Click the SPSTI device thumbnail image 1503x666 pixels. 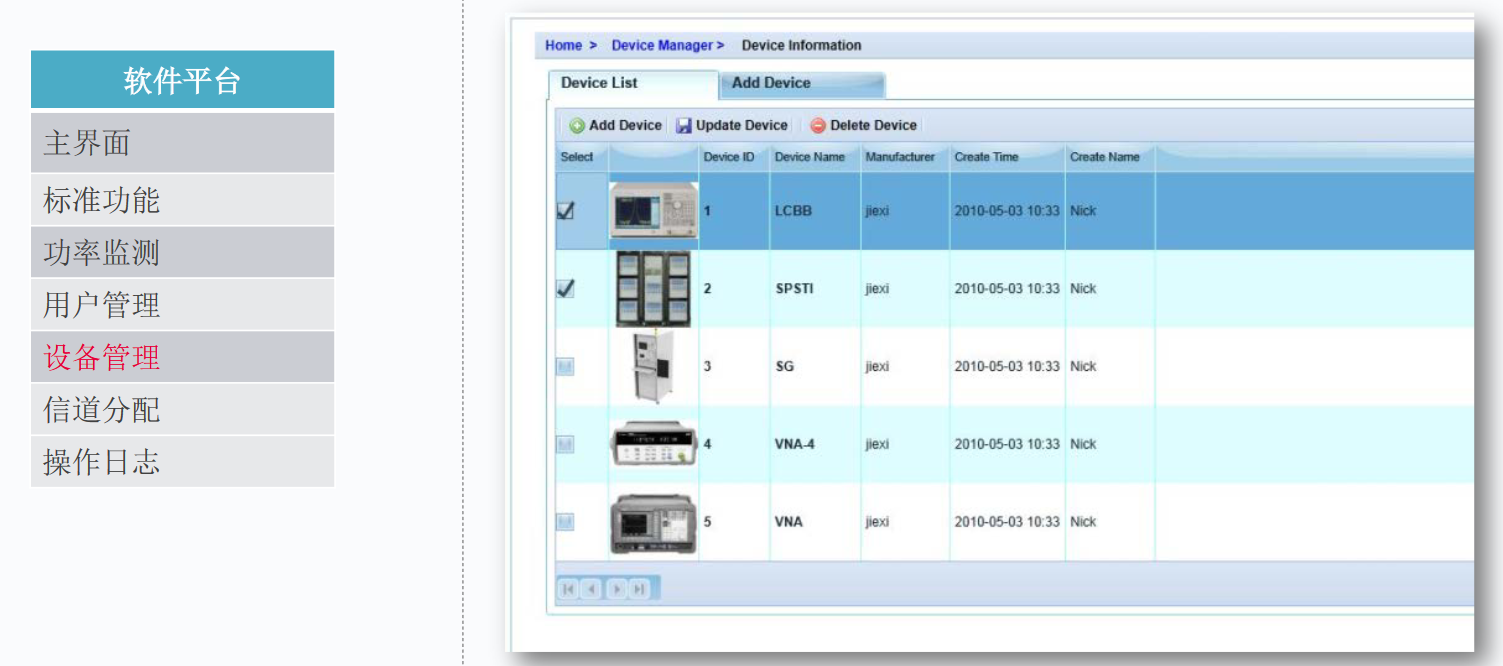(x=654, y=289)
